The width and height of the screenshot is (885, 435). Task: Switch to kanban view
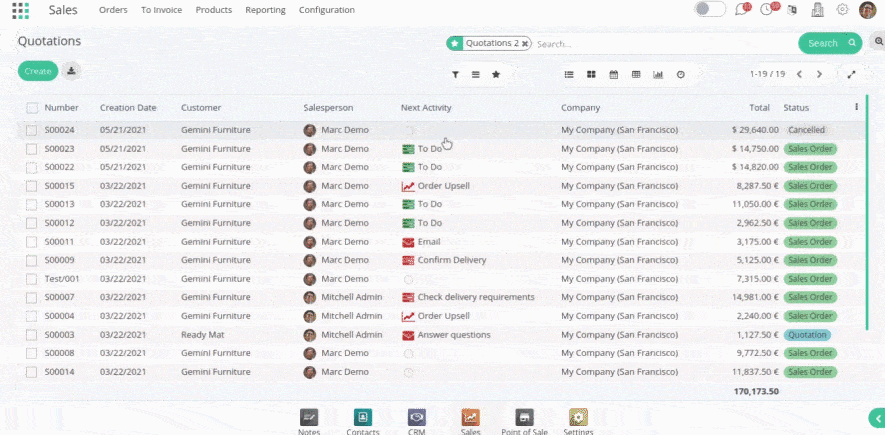(591, 74)
